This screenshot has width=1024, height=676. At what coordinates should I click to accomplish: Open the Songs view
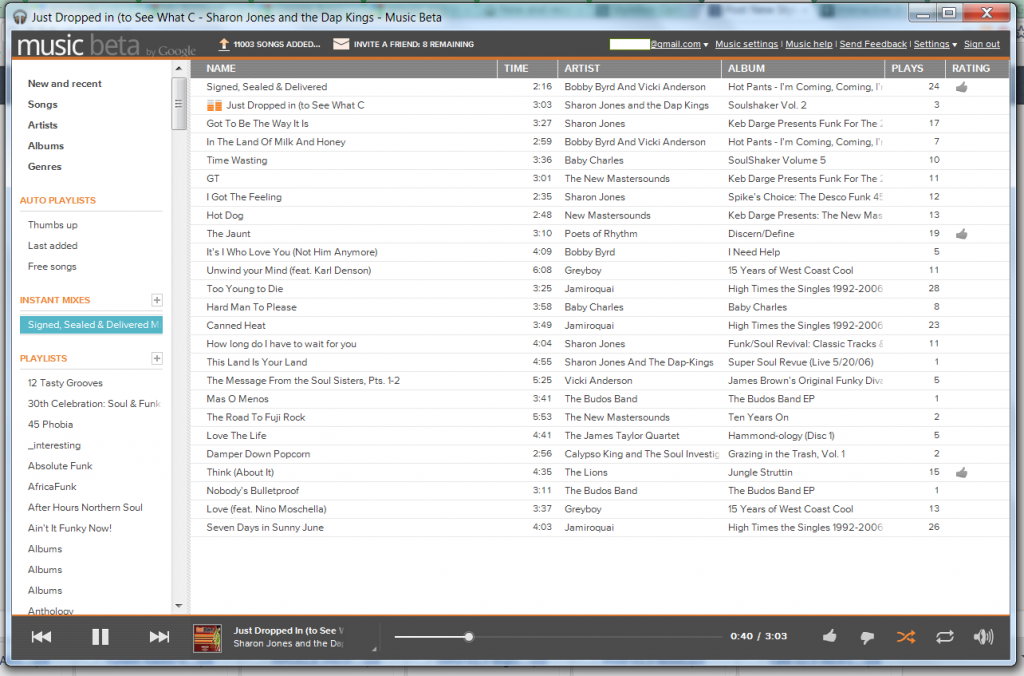42,105
